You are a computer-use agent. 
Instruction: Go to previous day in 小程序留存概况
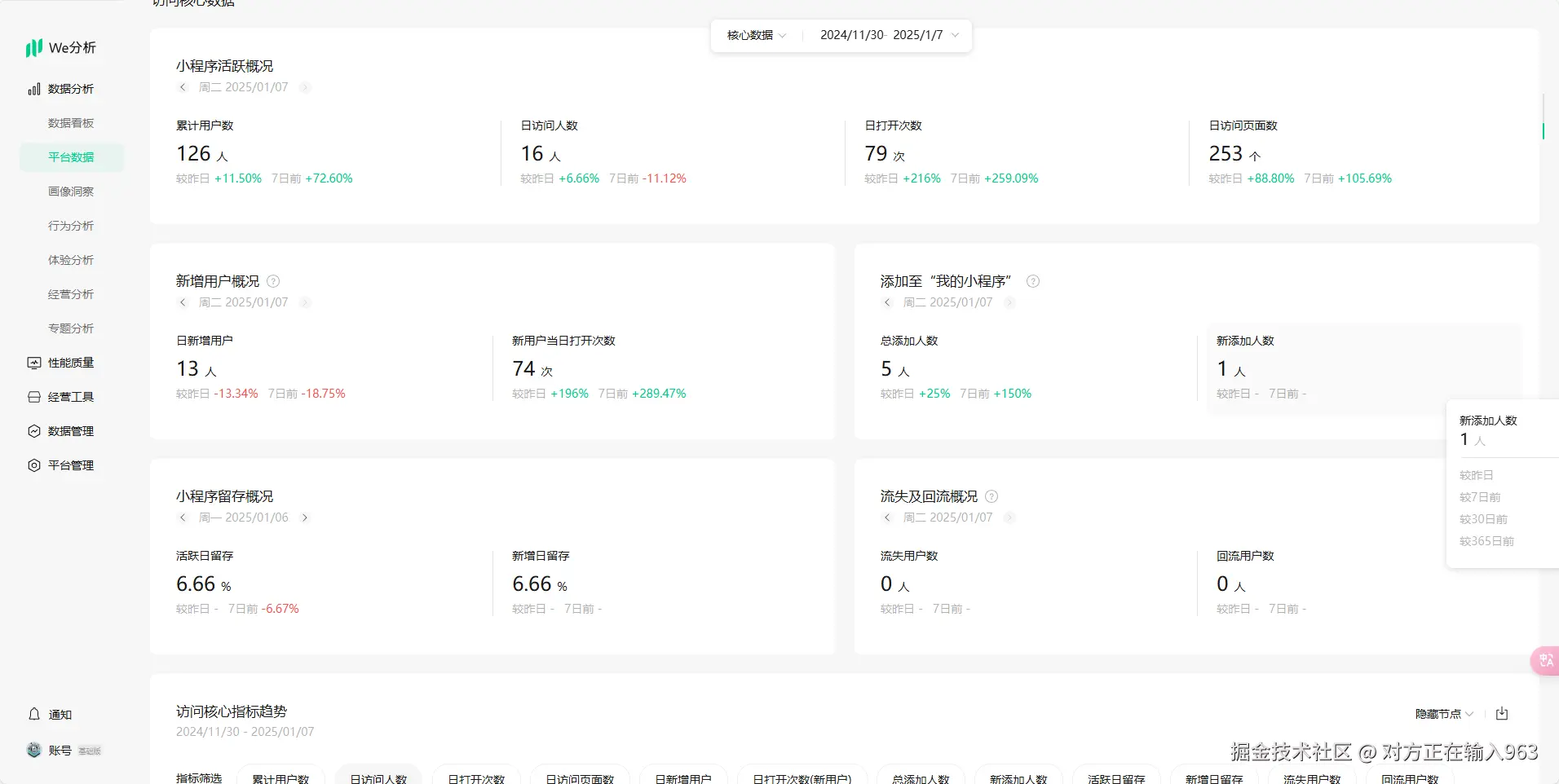[183, 518]
